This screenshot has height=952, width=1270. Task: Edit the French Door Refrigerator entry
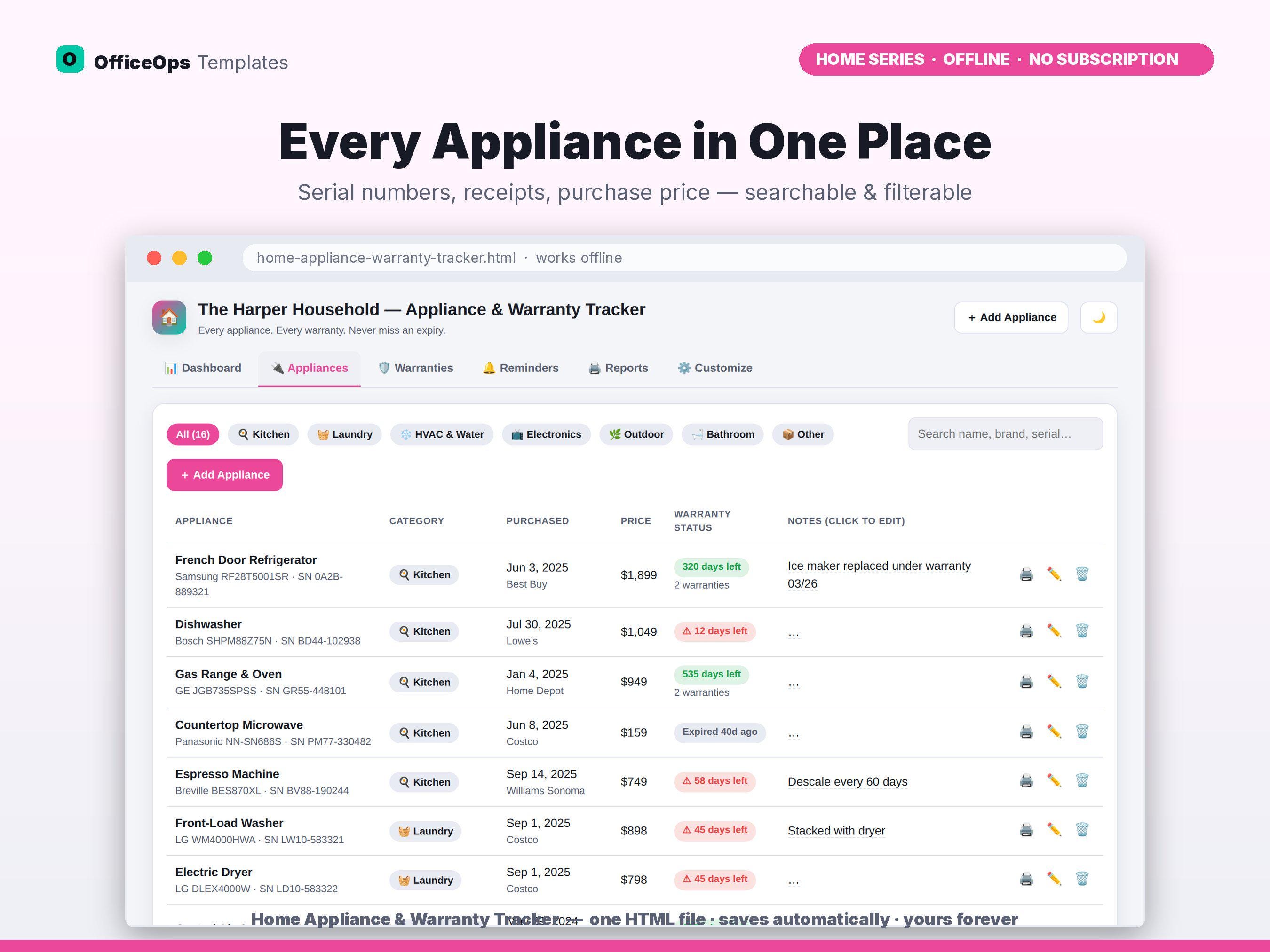[x=1054, y=574]
